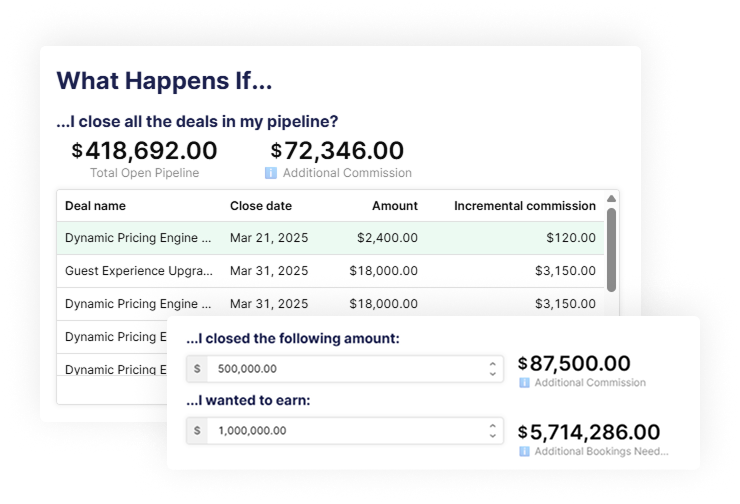Increase the closed amount with up stepper arrow
740x504 pixels.
point(493,364)
